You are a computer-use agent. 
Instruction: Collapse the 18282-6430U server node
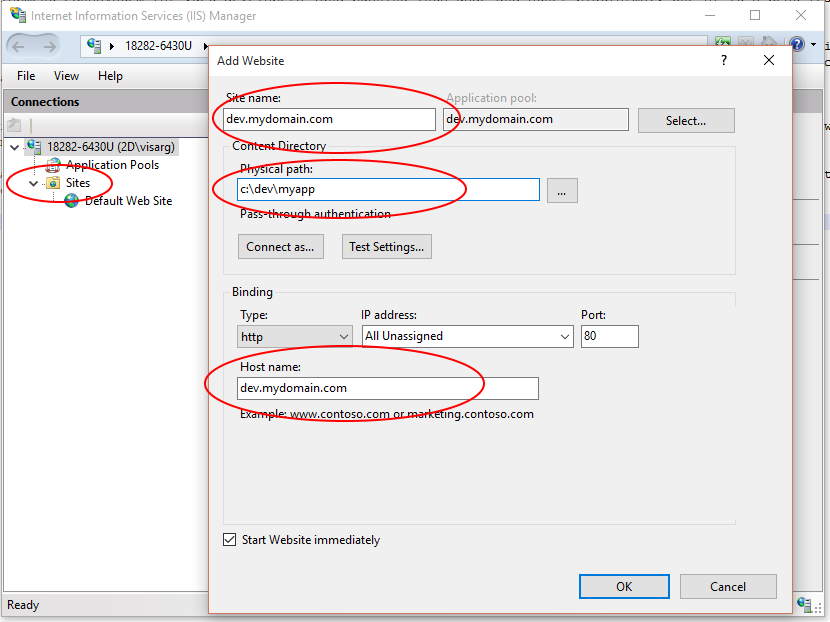point(15,147)
